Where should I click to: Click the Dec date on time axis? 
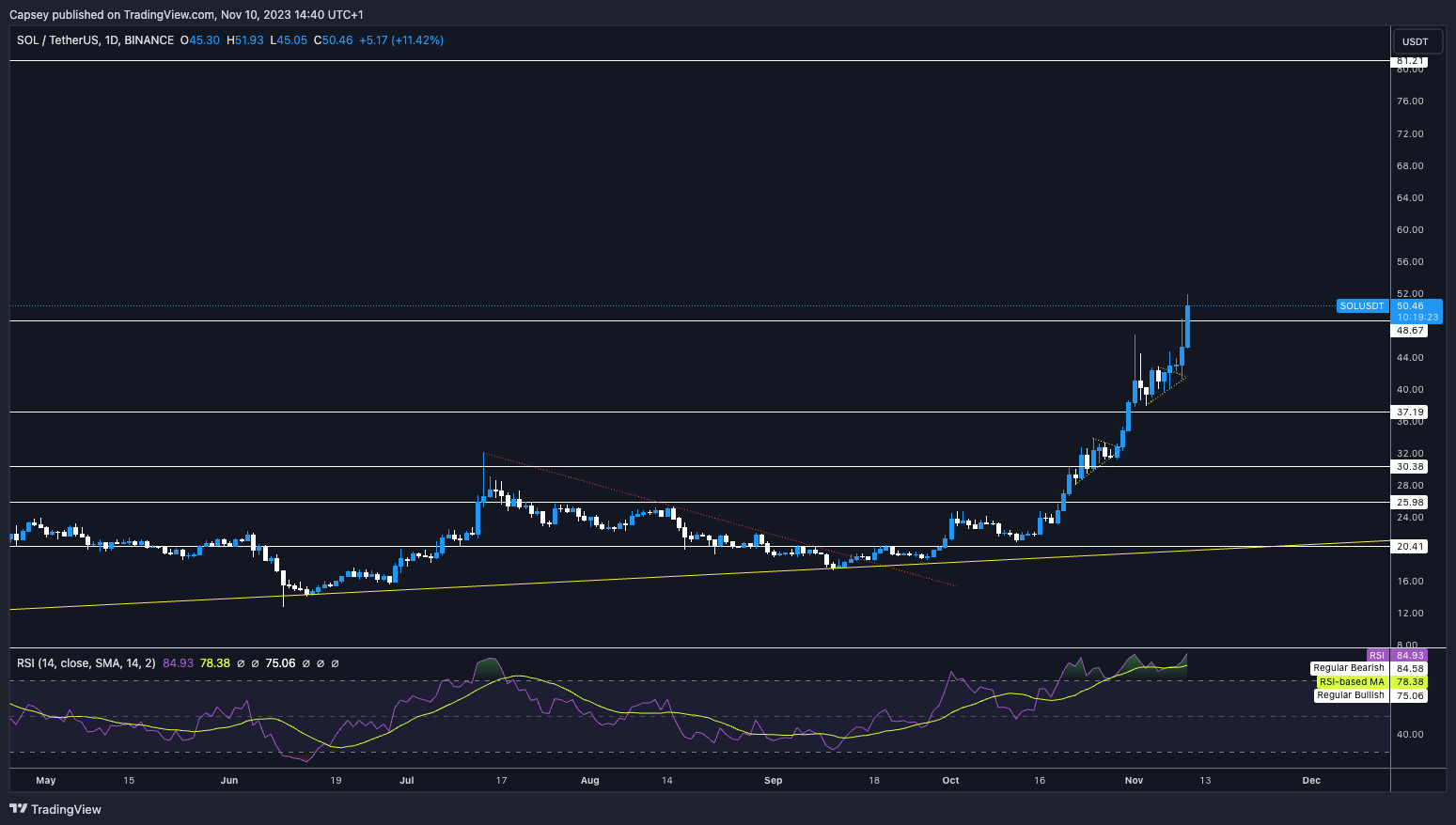click(1311, 781)
